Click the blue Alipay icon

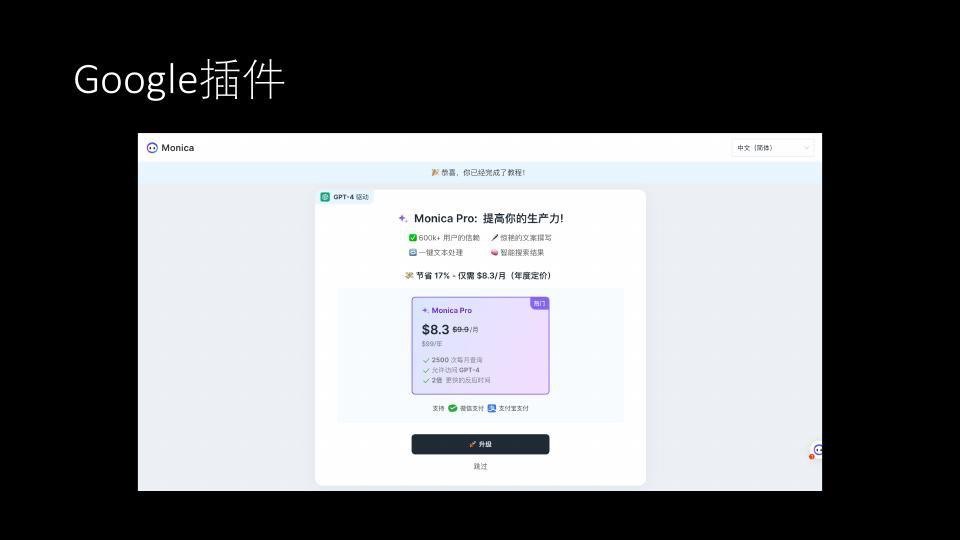pyautogui.click(x=492, y=408)
